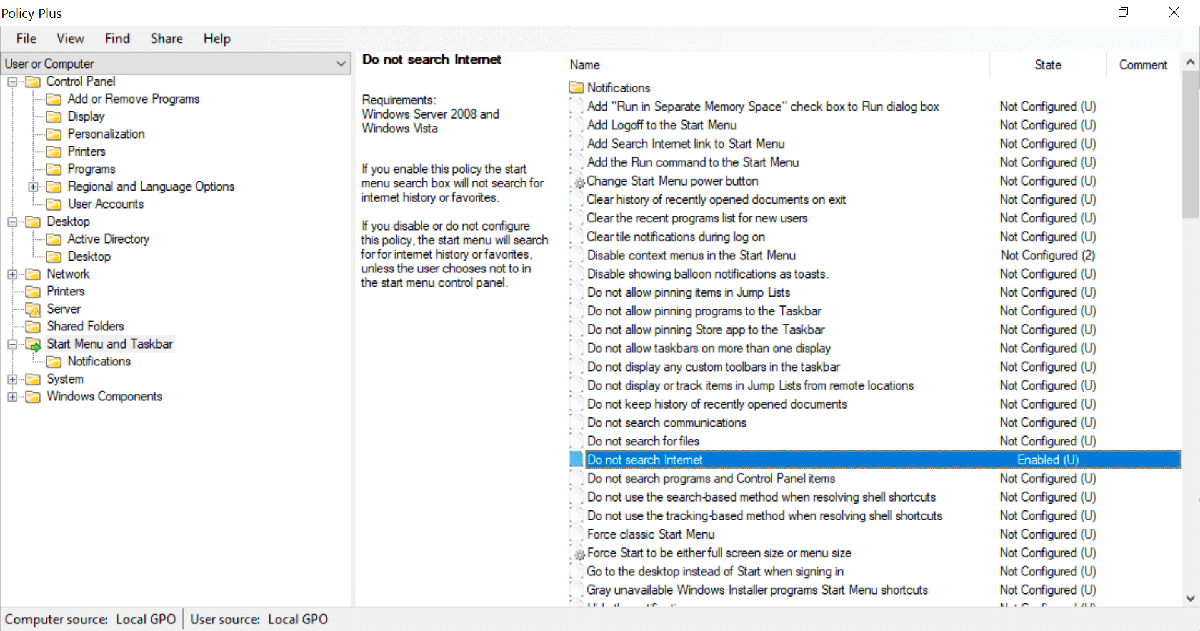Viewport: 1200px width, 631px height.
Task: Select the top-level Printers tree item
Action: [x=66, y=292]
